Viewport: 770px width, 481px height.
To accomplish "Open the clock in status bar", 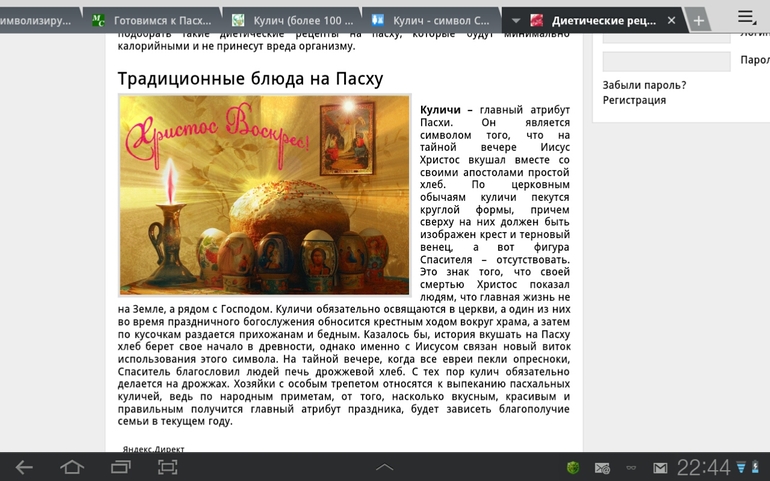I will pyautogui.click(x=703, y=467).
